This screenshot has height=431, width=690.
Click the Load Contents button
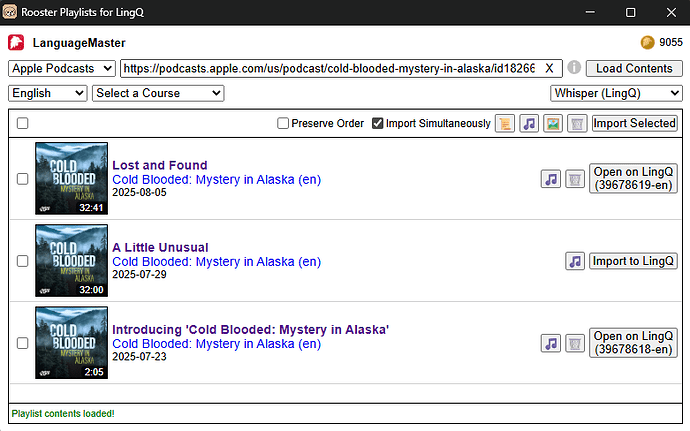(634, 69)
